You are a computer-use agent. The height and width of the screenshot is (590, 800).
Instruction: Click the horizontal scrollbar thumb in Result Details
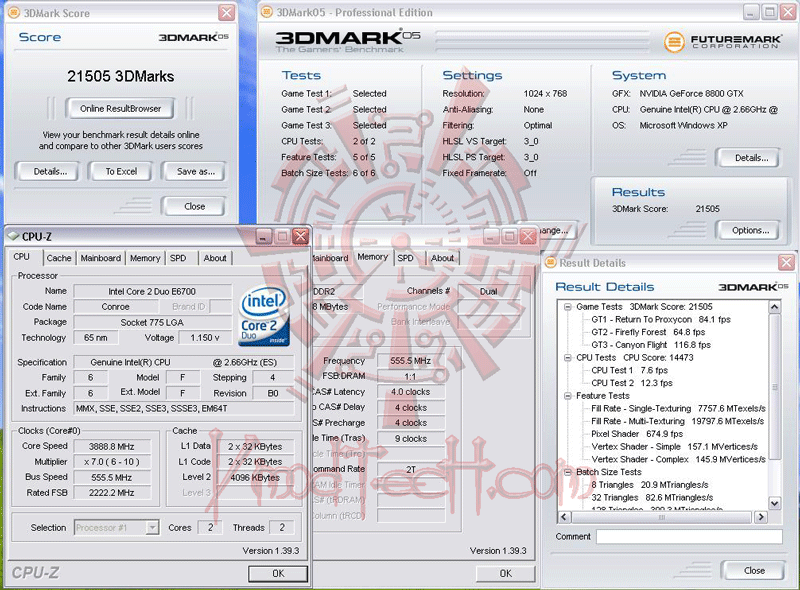[662, 517]
